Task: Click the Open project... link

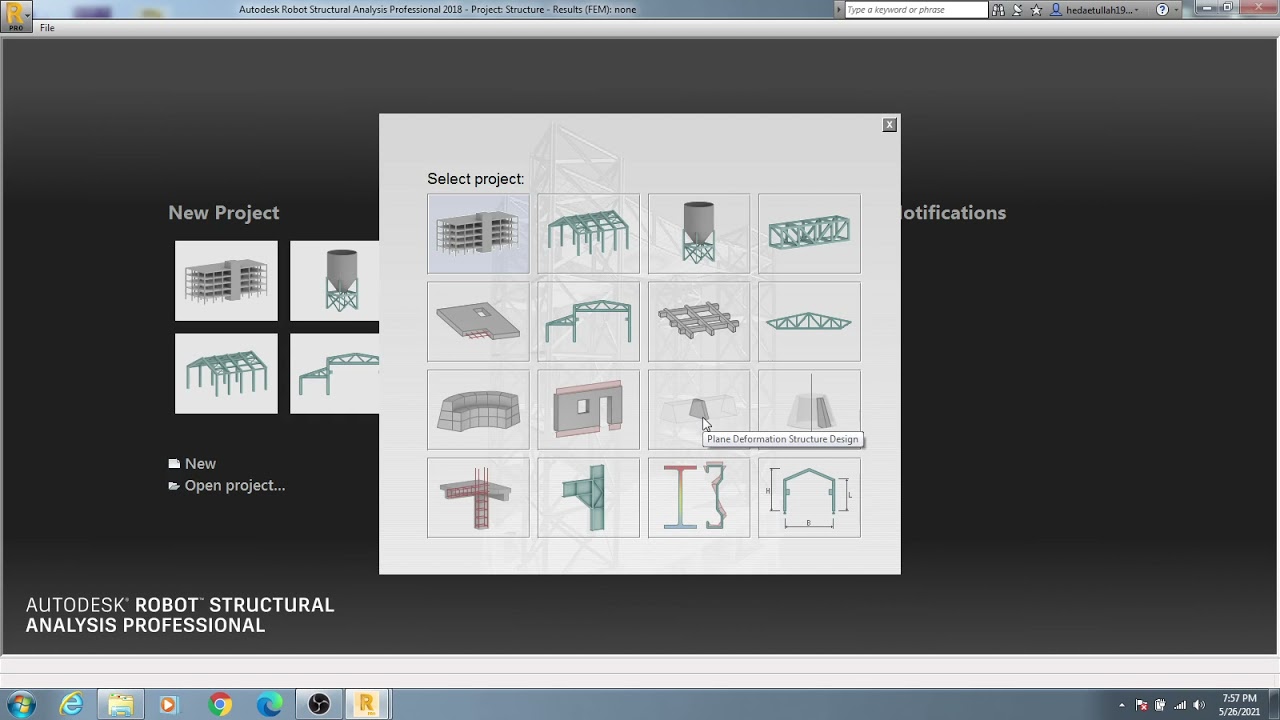Action: [x=227, y=486]
